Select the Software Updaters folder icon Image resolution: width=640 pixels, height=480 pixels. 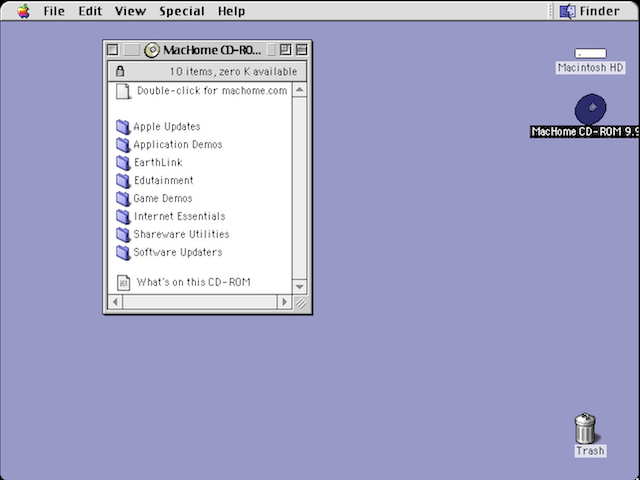(x=123, y=252)
